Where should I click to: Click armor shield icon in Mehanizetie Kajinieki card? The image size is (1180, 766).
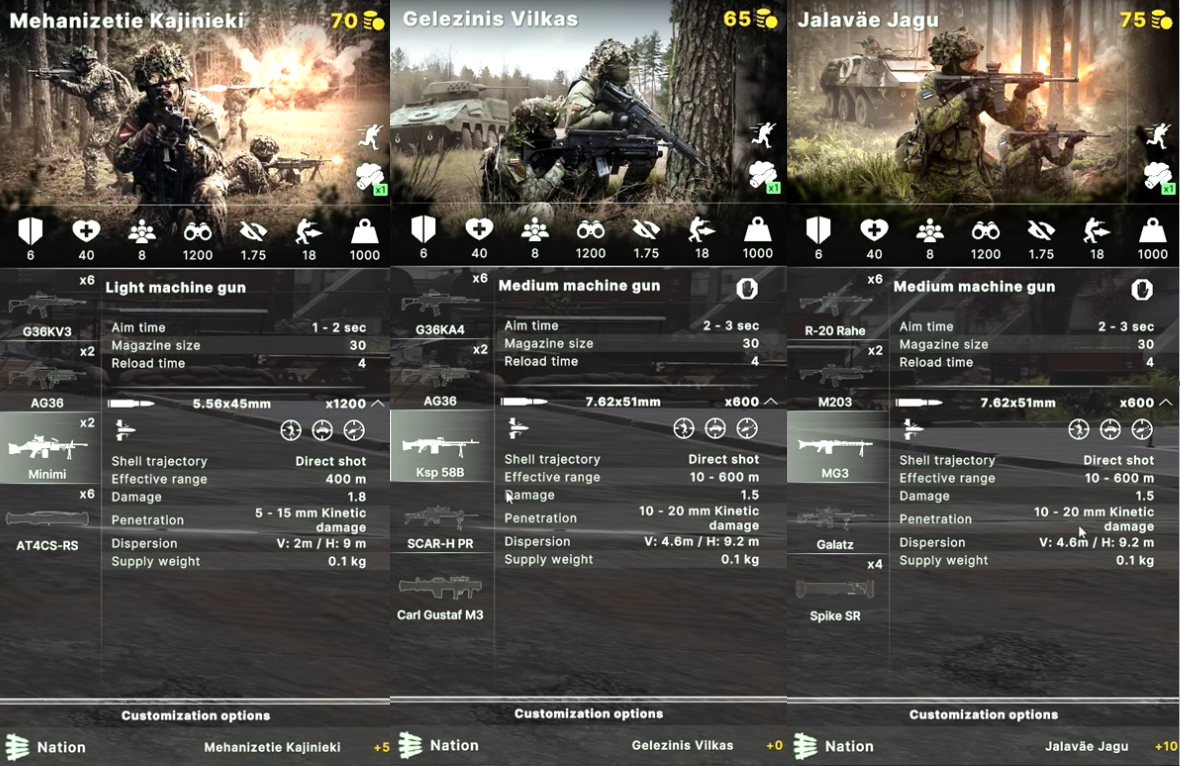(x=30, y=231)
